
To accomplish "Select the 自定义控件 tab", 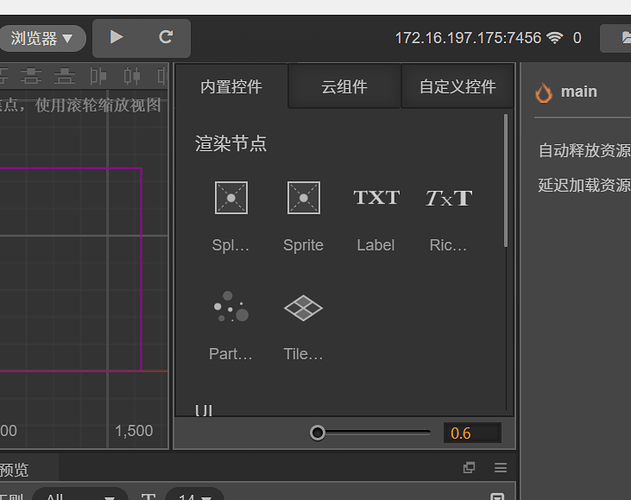I will point(457,87).
